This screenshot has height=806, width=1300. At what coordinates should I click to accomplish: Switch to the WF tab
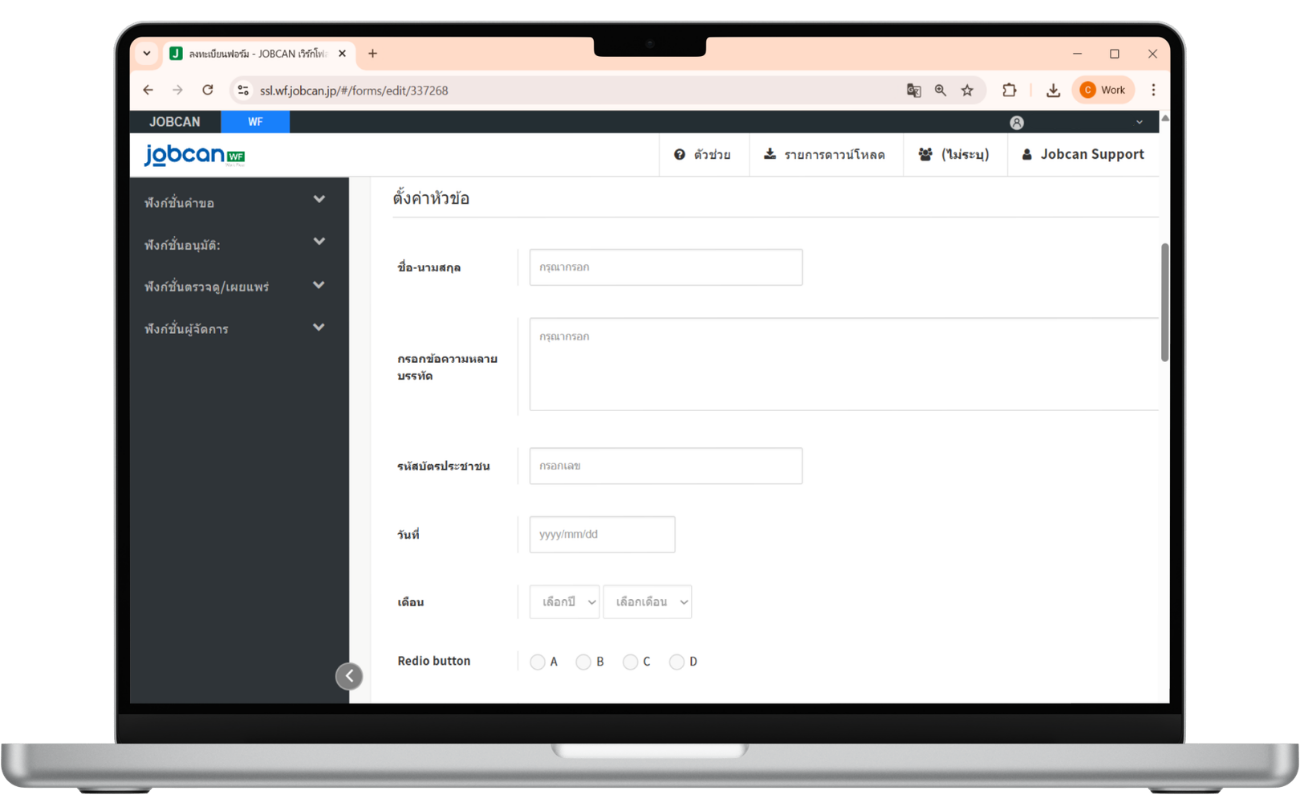tap(255, 122)
